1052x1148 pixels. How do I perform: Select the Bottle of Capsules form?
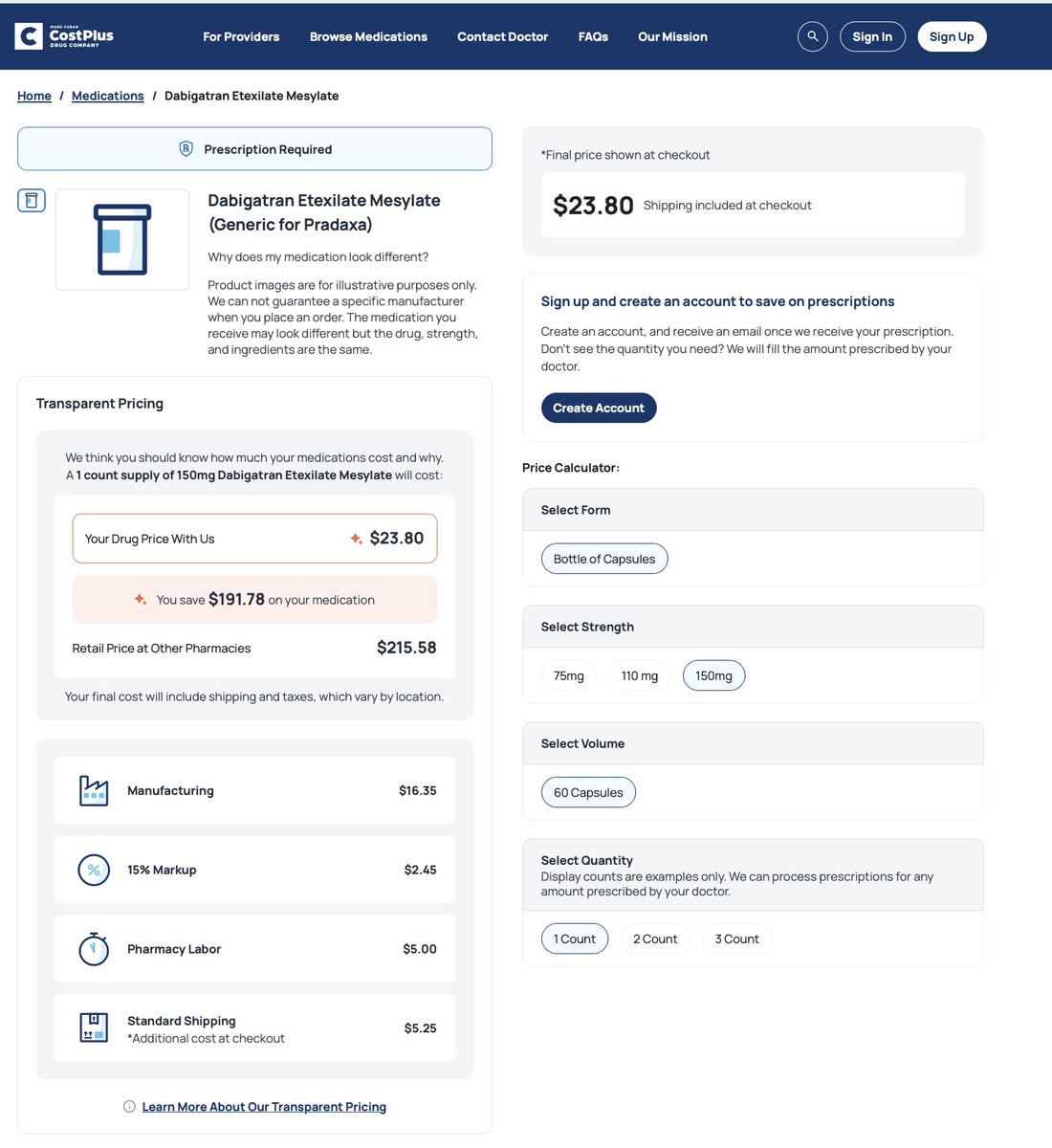click(x=604, y=559)
